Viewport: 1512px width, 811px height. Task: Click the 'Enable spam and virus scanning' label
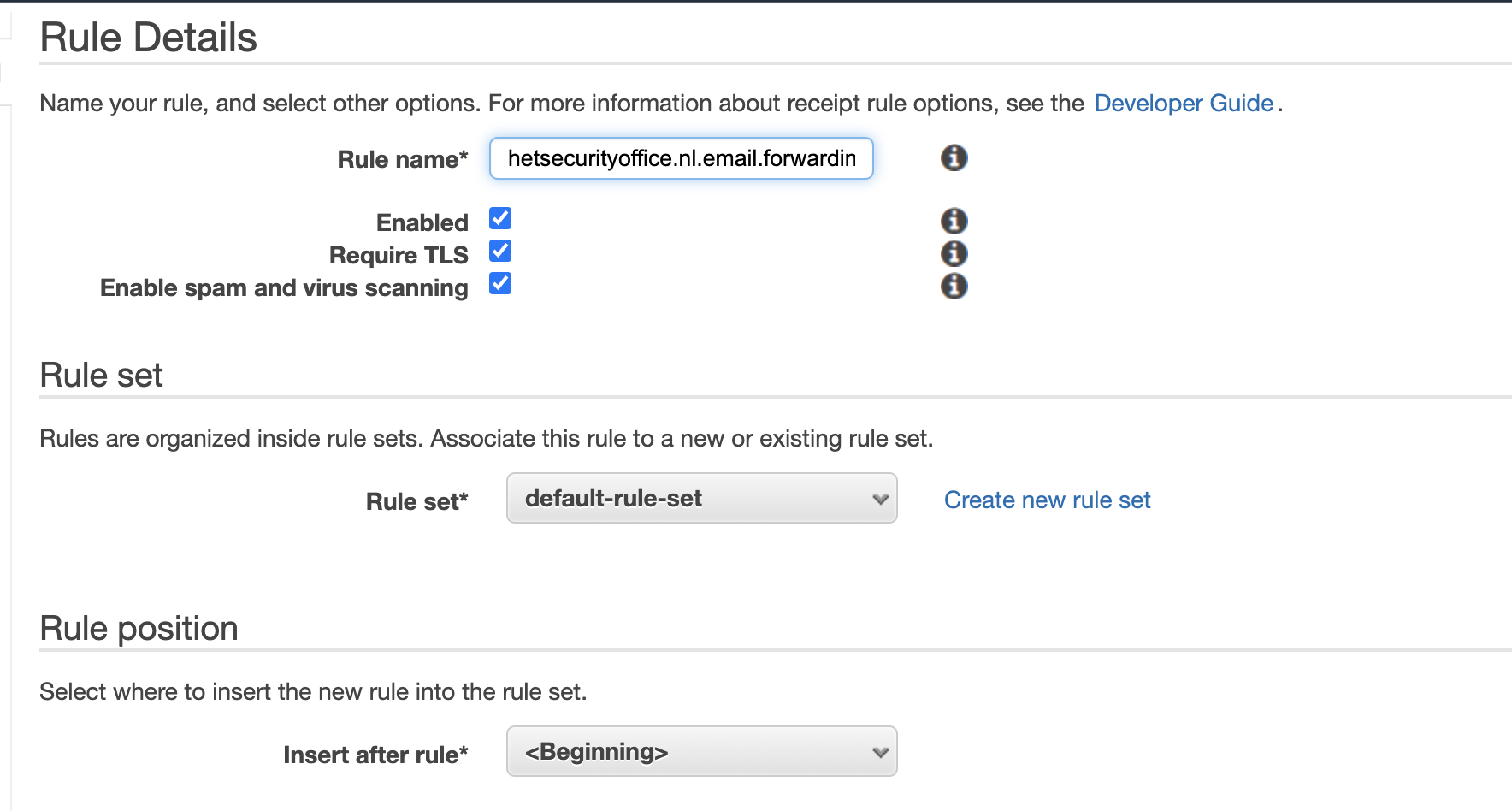(x=284, y=287)
